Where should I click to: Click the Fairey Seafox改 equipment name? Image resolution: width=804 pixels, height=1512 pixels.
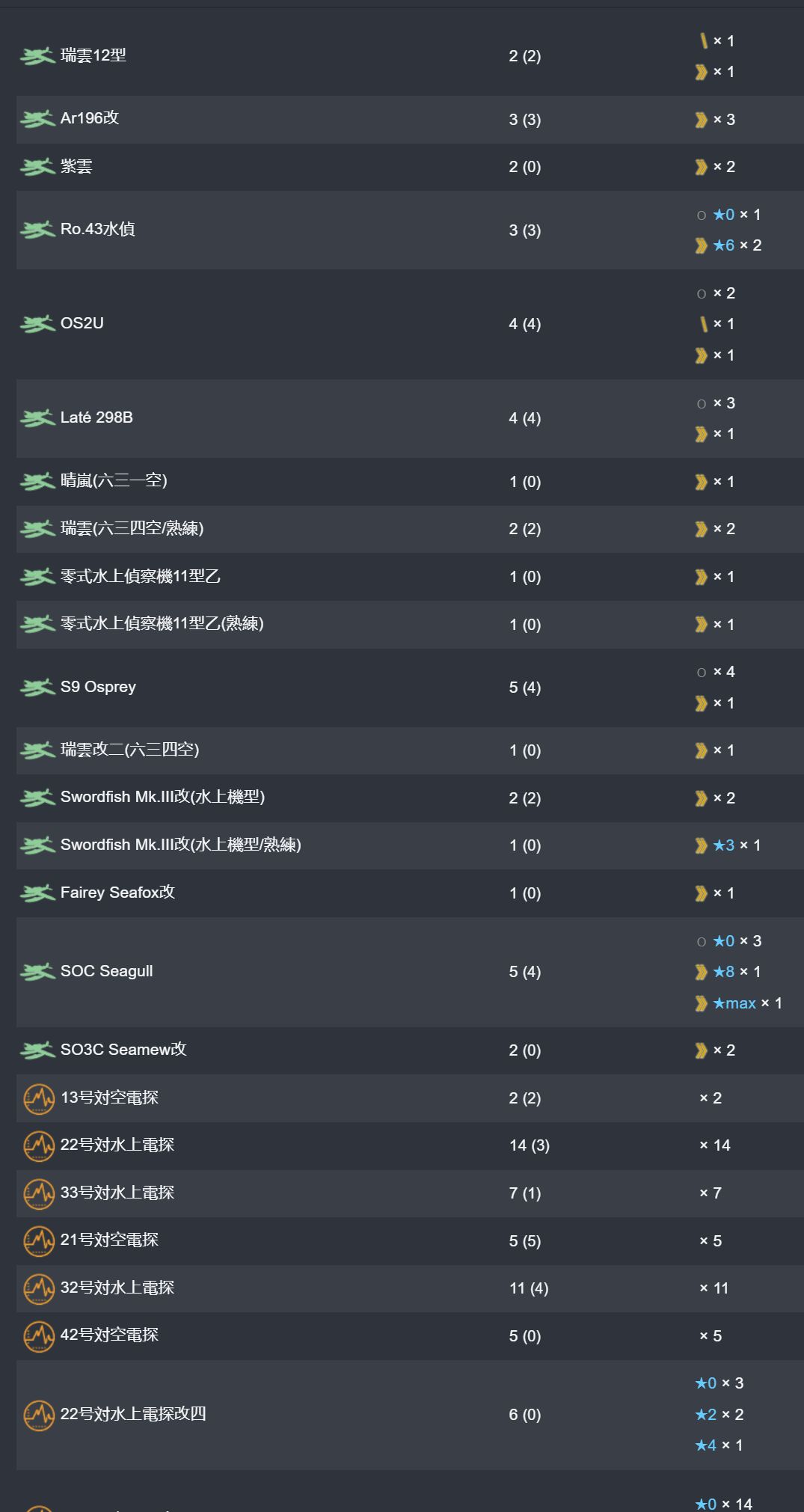(117, 893)
